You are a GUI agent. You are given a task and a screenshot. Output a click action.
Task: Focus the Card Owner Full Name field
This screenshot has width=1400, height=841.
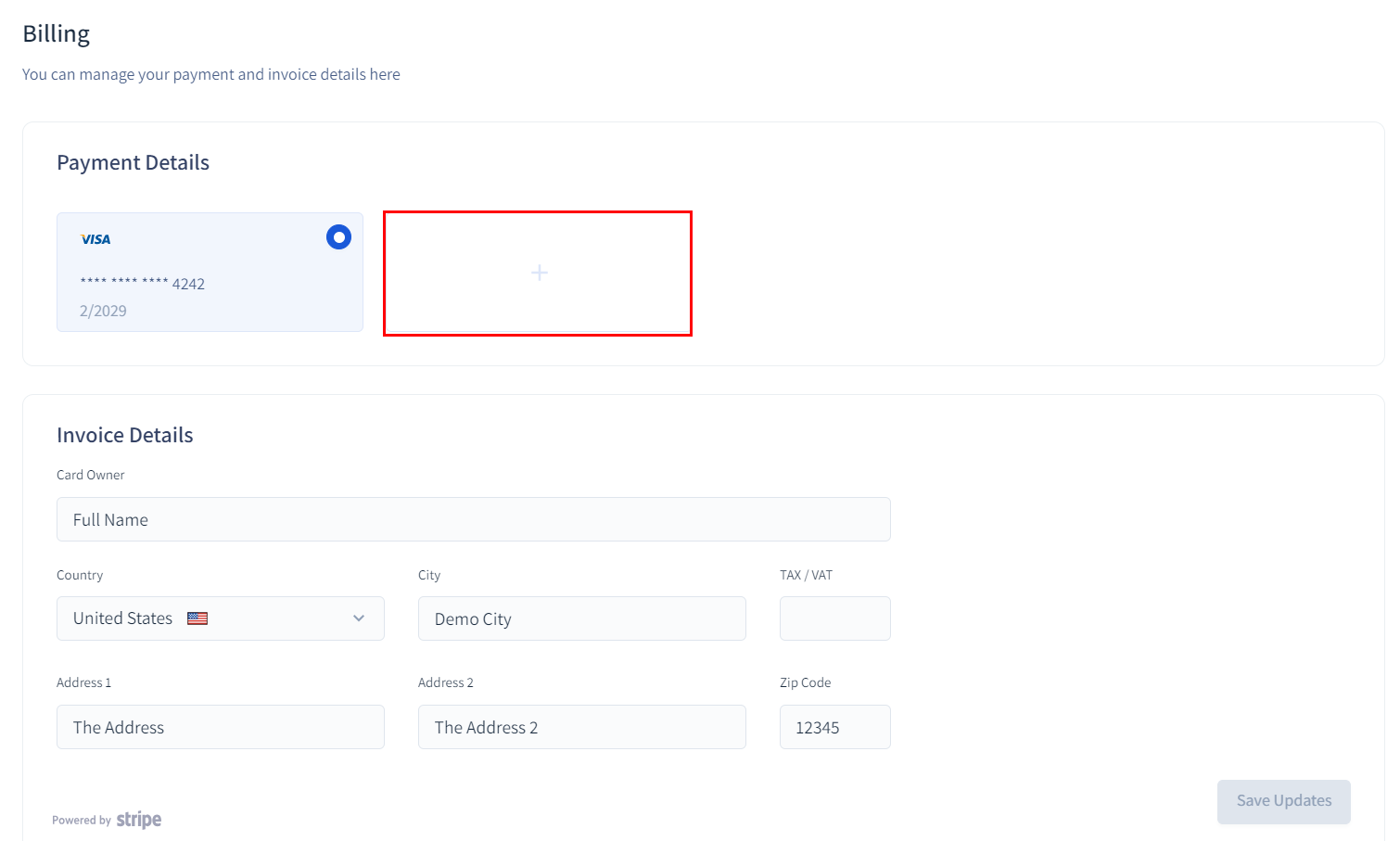point(473,519)
